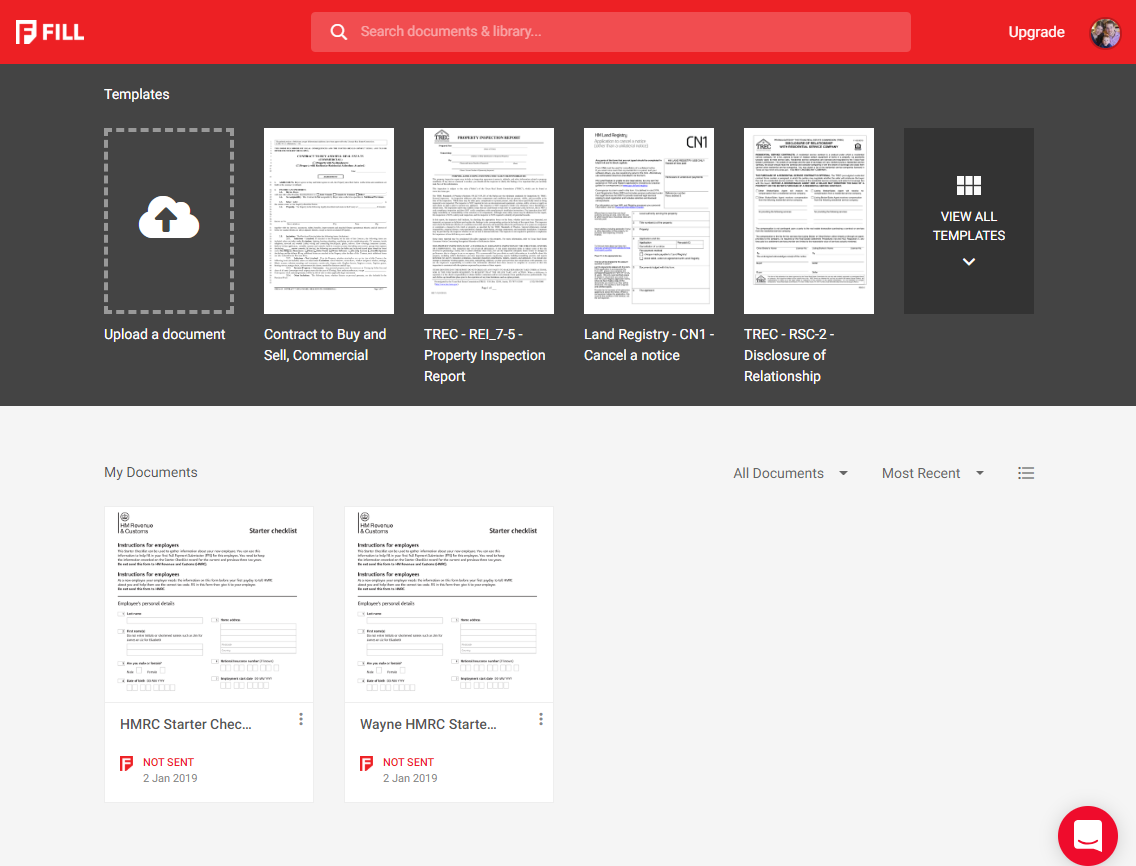1136x866 pixels.
Task: Open the user profile avatar
Action: [1105, 33]
